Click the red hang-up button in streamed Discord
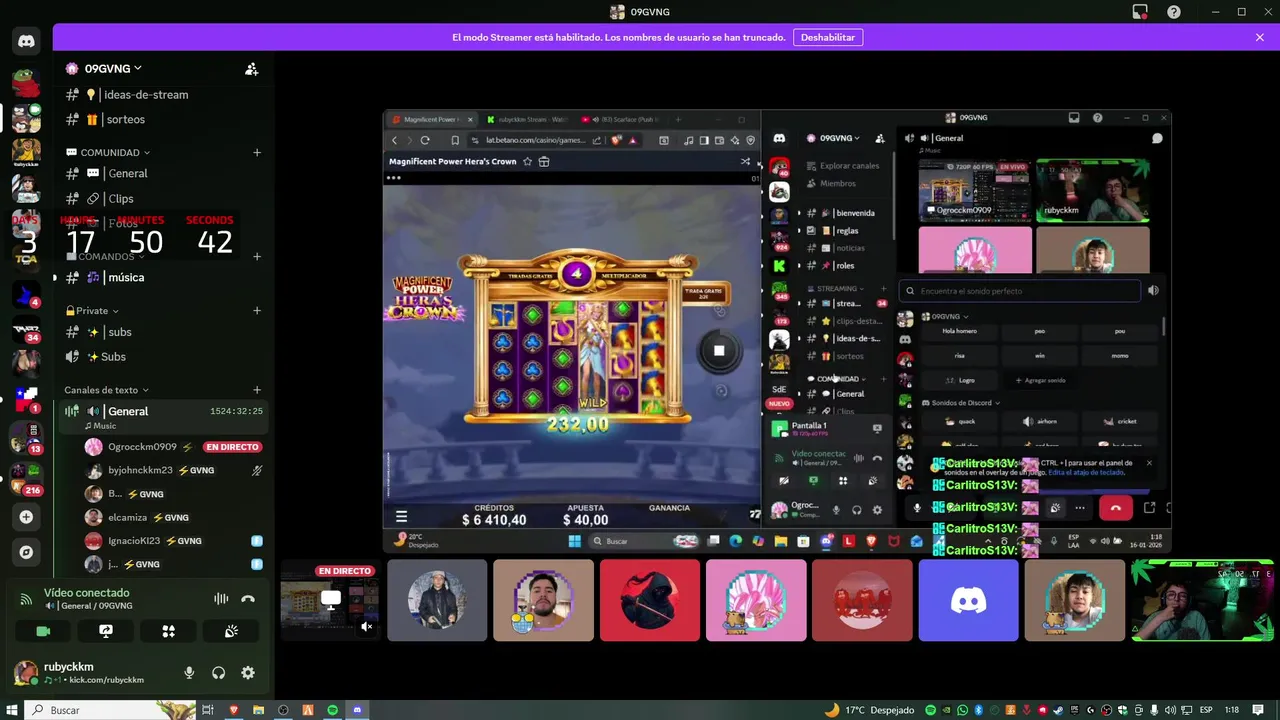 (x=1115, y=508)
